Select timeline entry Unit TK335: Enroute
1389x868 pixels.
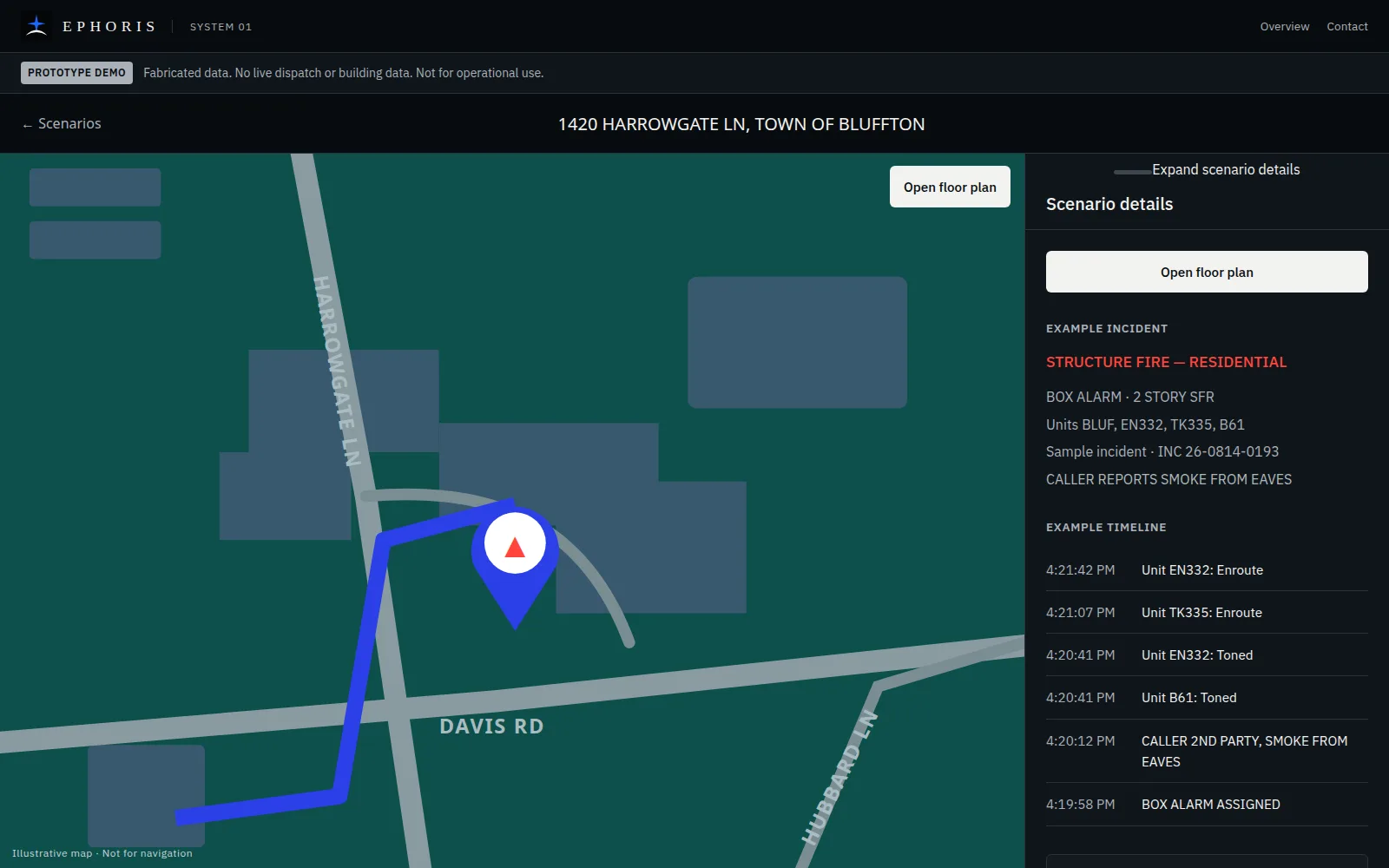pos(1207,613)
